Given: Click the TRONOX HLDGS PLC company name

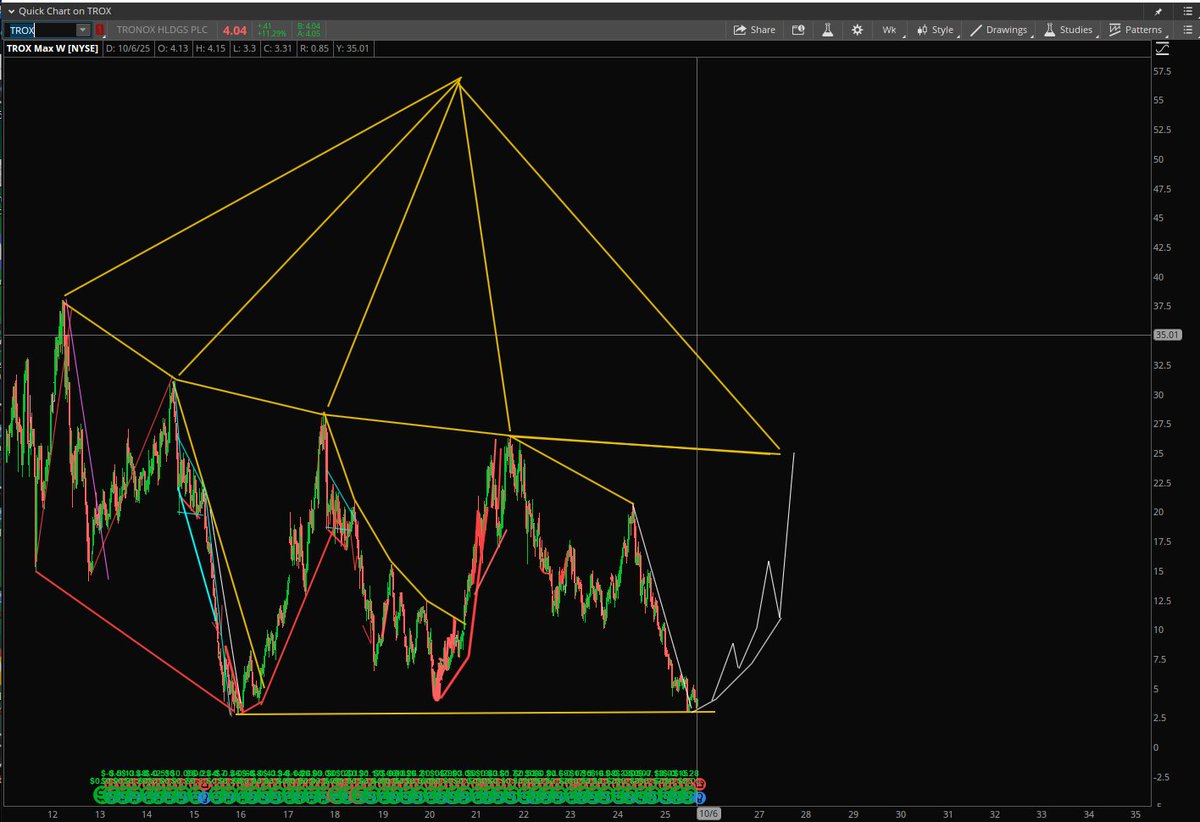Looking at the screenshot, I should (x=162, y=30).
